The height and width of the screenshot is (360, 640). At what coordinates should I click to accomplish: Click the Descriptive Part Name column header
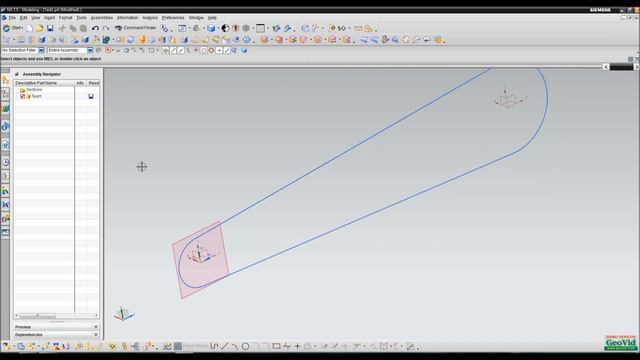[44, 83]
